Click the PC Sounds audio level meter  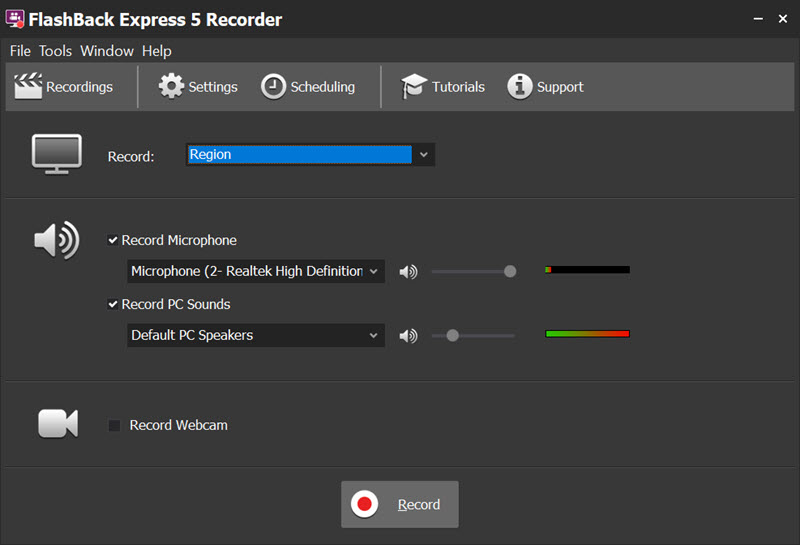[587, 334]
